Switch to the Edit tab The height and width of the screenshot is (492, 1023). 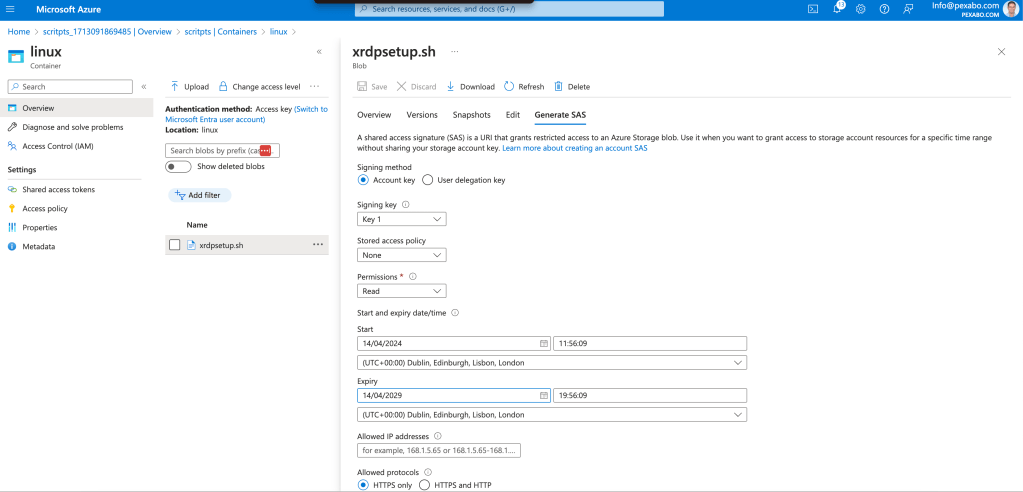tap(513, 115)
